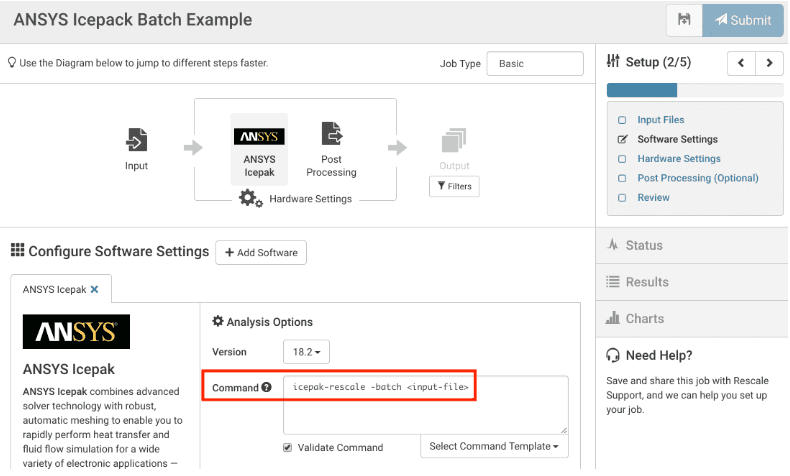Open the Results panel
Image resolution: width=790 pixels, height=476 pixels.
coord(692,282)
